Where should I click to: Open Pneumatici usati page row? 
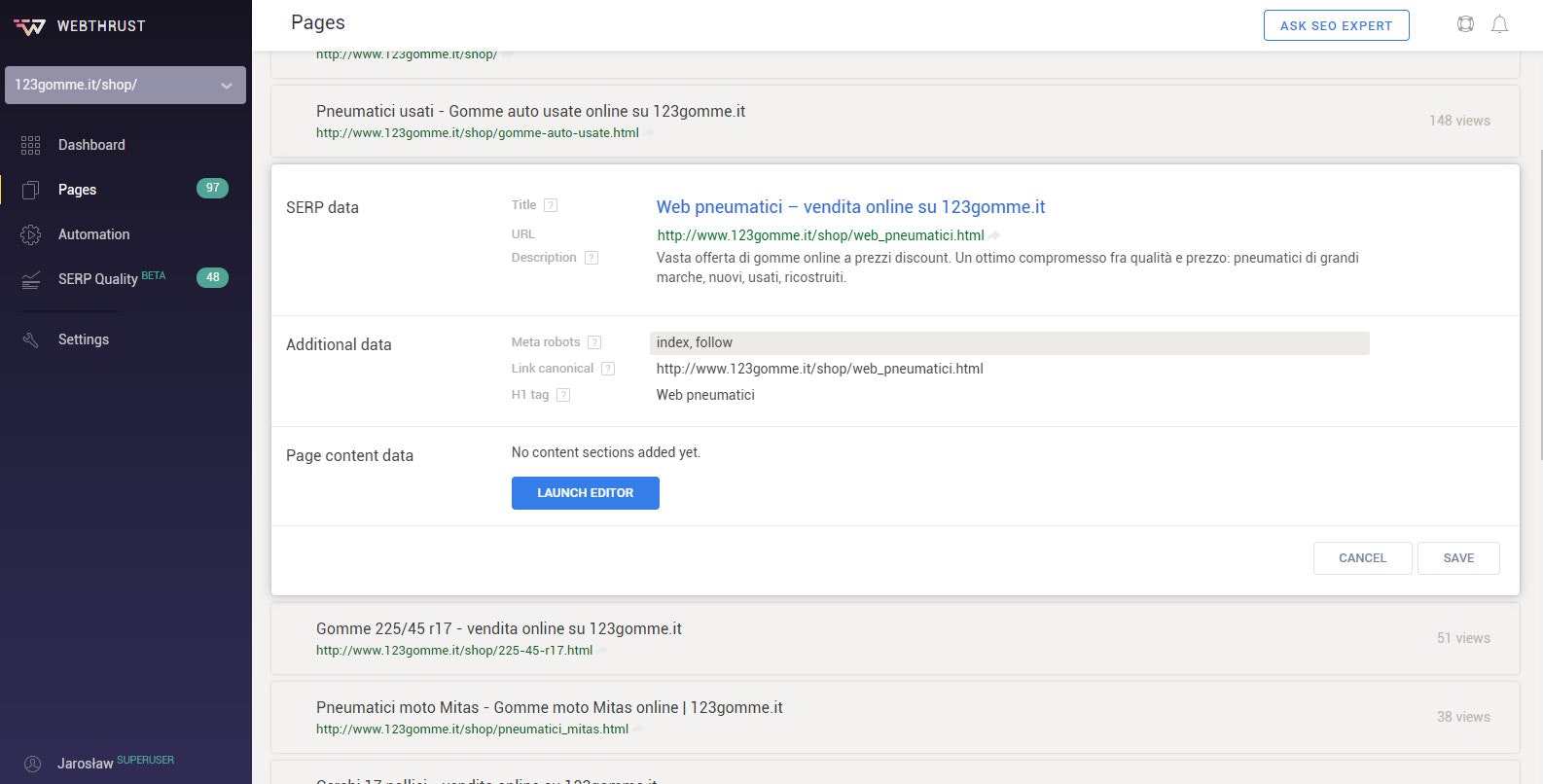895,121
